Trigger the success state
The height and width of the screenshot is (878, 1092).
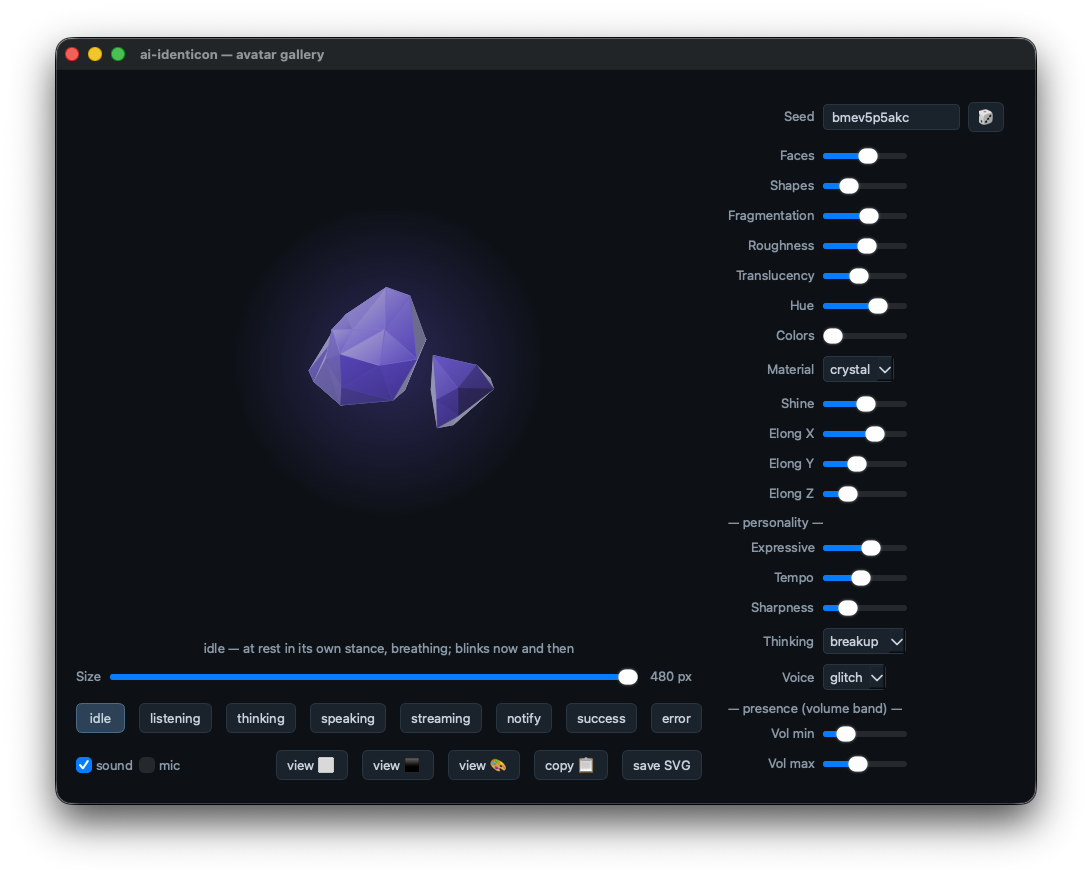point(601,719)
